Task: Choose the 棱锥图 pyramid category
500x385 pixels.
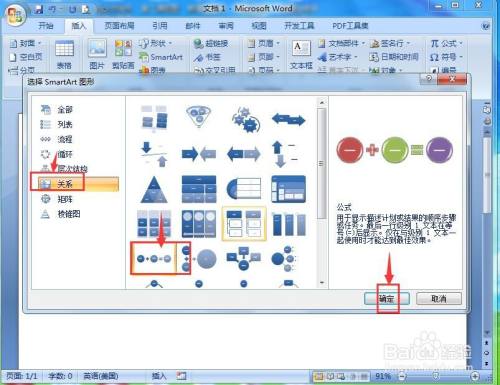Action: (69, 214)
